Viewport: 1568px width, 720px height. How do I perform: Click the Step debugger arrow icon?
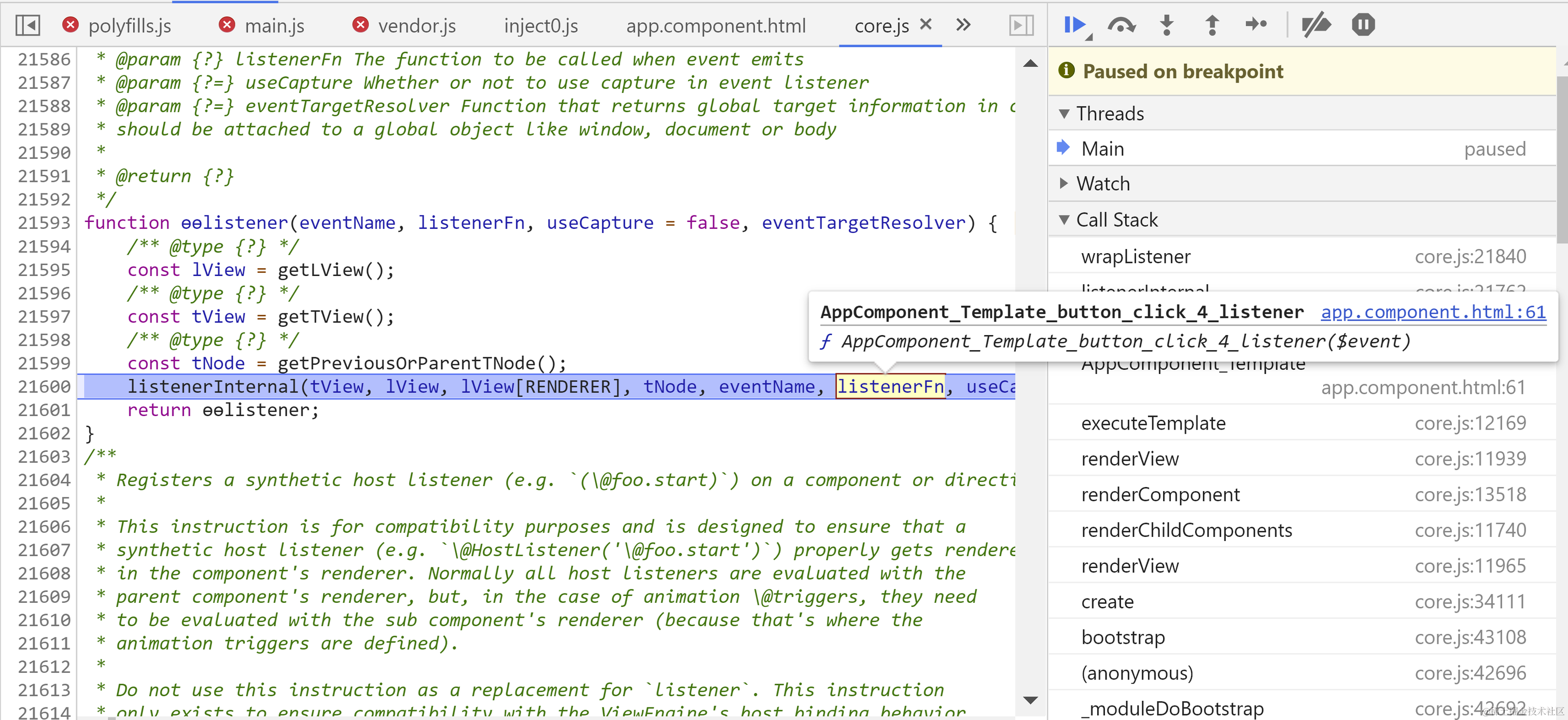(1256, 25)
